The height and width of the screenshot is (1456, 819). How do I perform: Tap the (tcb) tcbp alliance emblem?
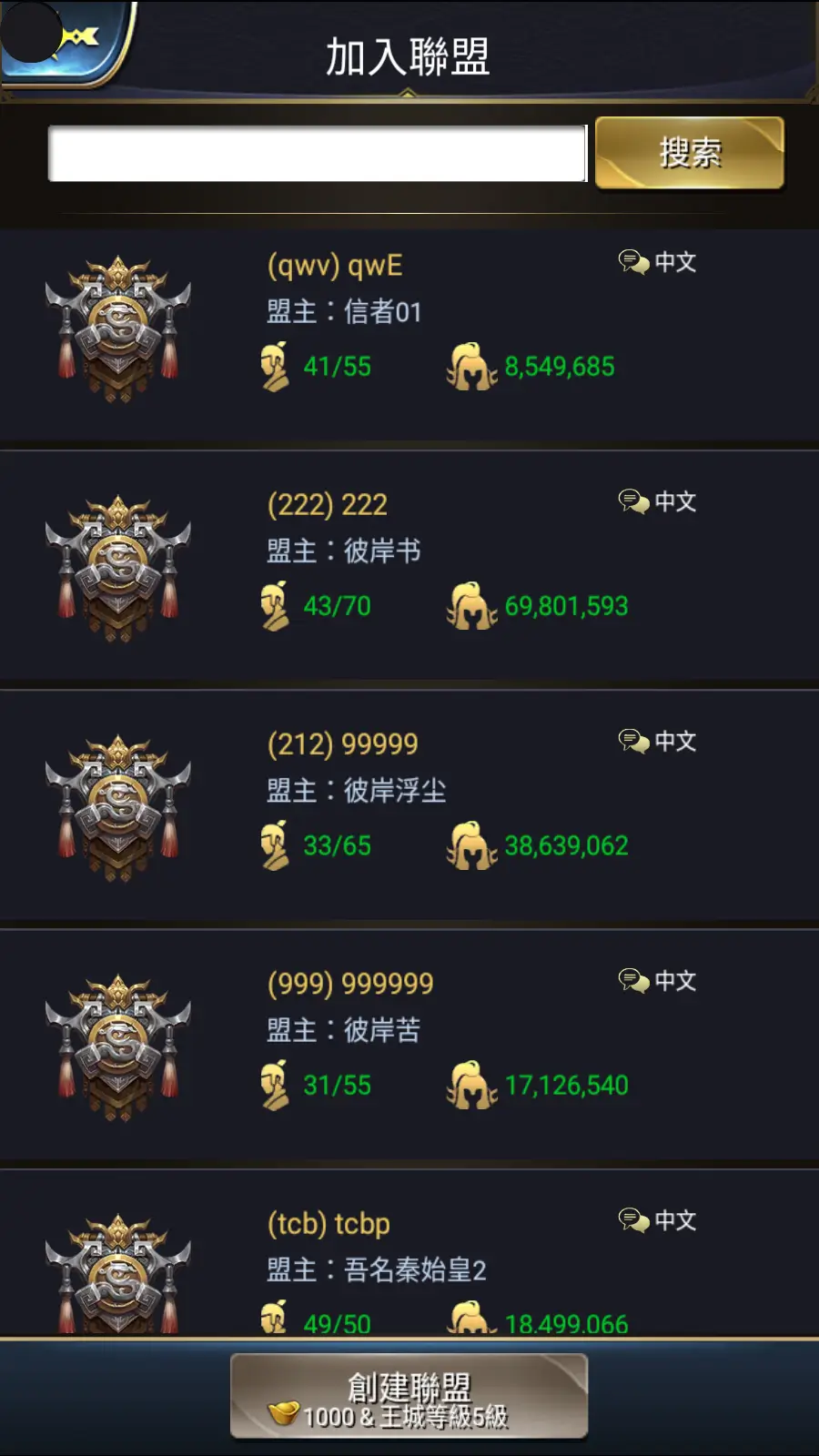[118, 1274]
